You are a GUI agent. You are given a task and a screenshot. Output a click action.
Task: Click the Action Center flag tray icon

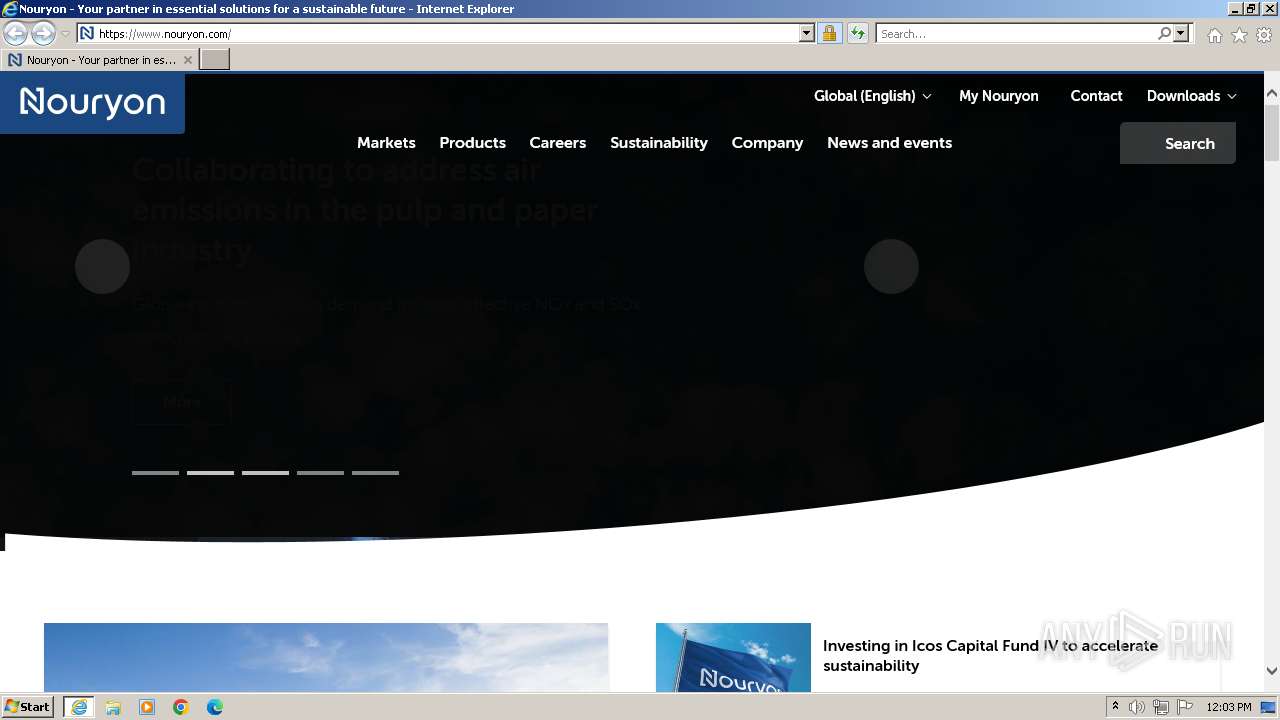(1185, 707)
